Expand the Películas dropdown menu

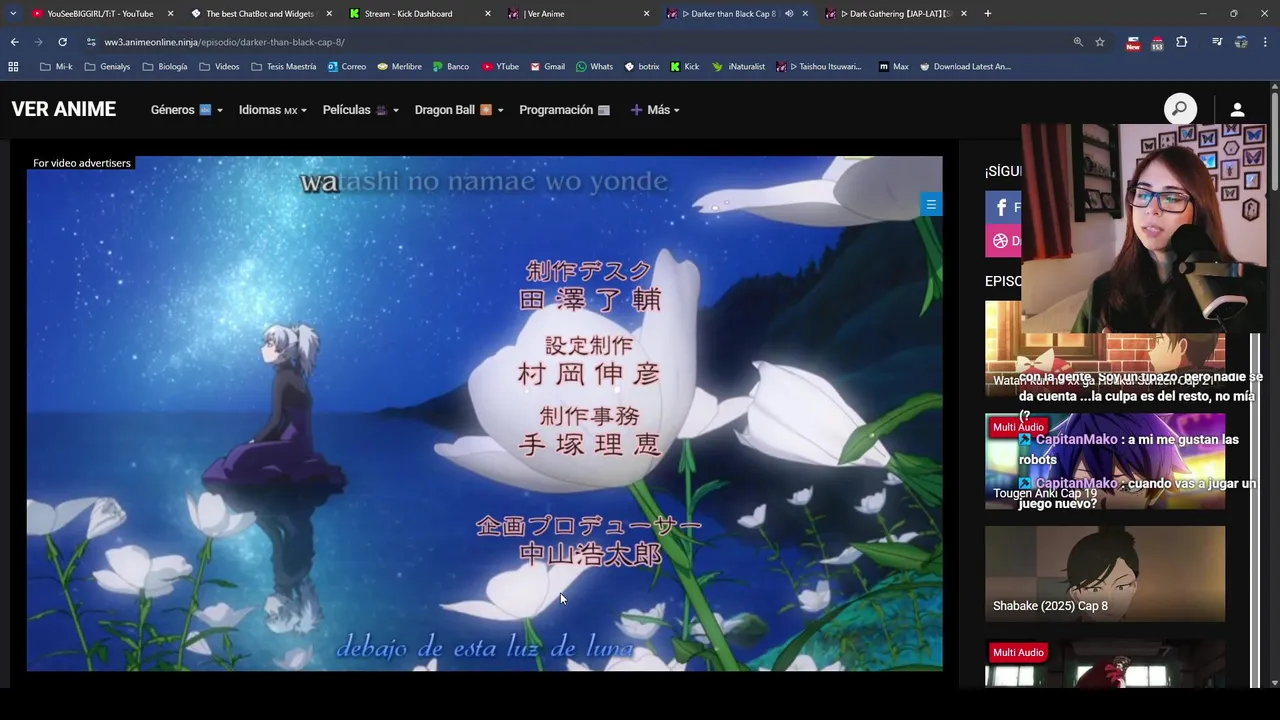(x=361, y=110)
